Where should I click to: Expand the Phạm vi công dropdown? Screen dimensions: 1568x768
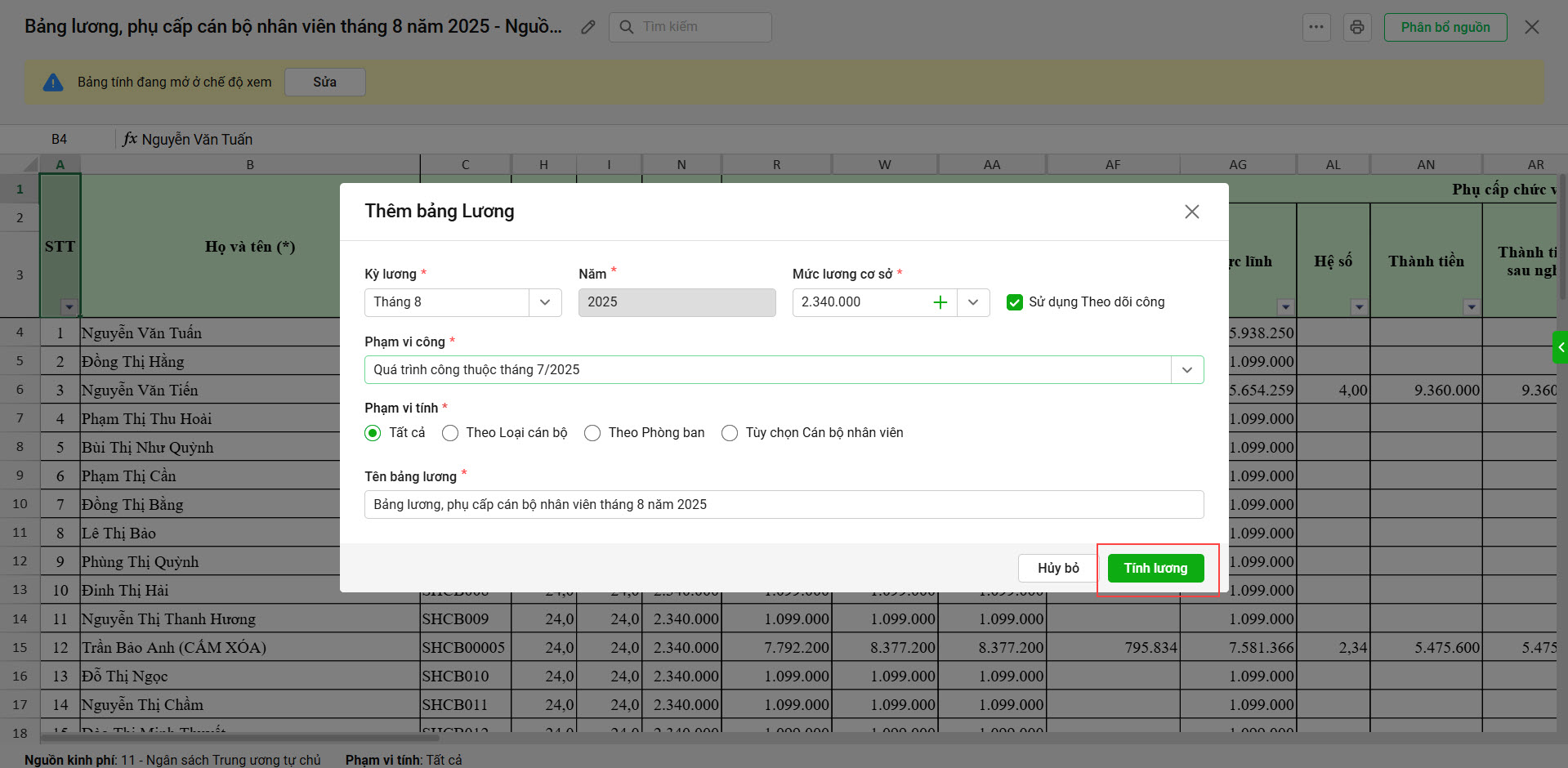[x=1186, y=370]
